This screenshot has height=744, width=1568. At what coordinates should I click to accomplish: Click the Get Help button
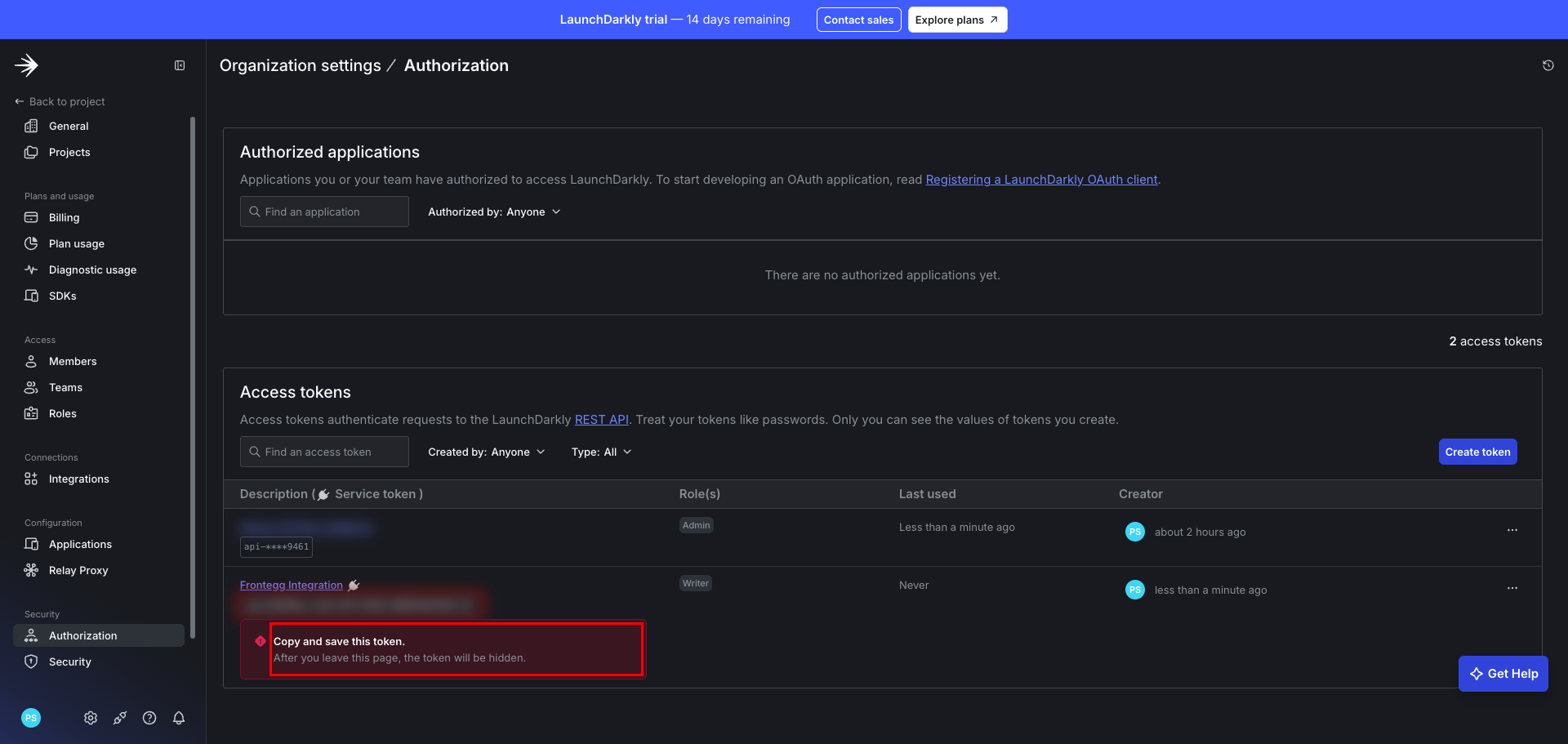[x=1503, y=674]
